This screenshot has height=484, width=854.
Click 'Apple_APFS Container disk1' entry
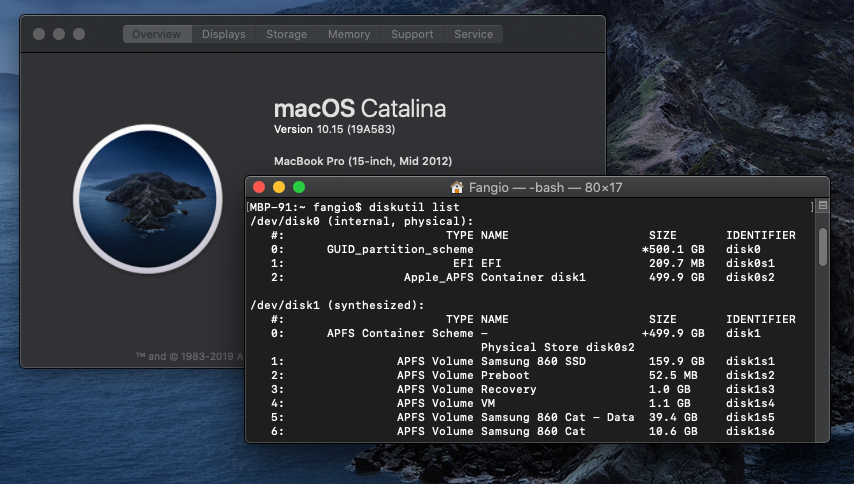click(x=495, y=278)
